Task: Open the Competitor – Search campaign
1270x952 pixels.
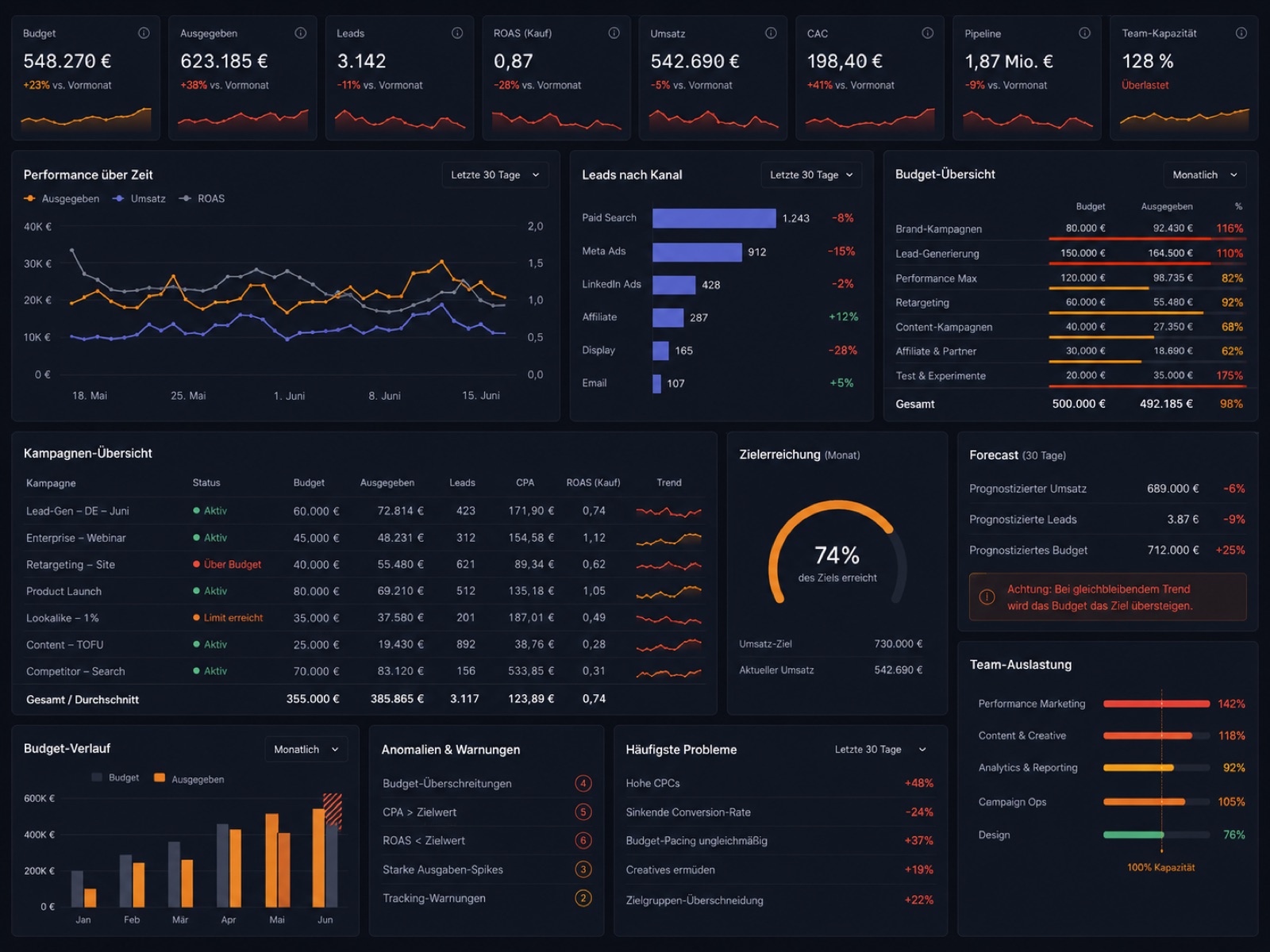Action: [x=364, y=671]
